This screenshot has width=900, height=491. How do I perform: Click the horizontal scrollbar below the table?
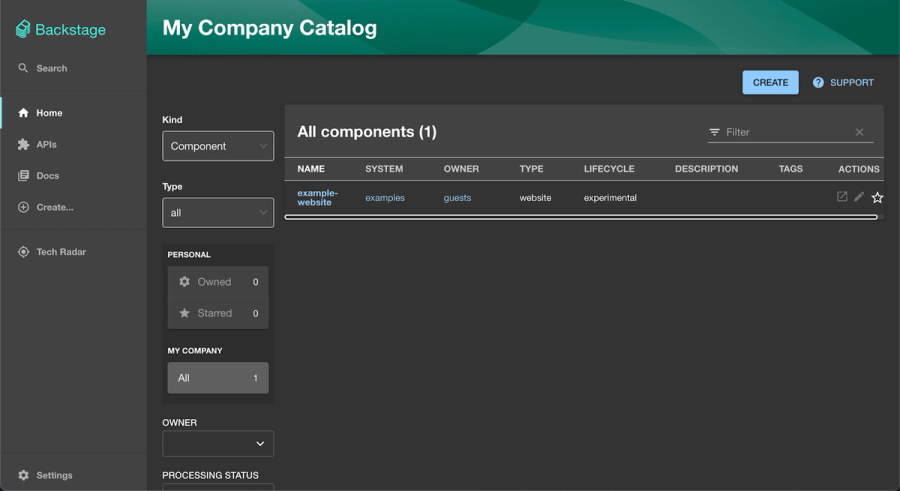pyautogui.click(x=581, y=216)
